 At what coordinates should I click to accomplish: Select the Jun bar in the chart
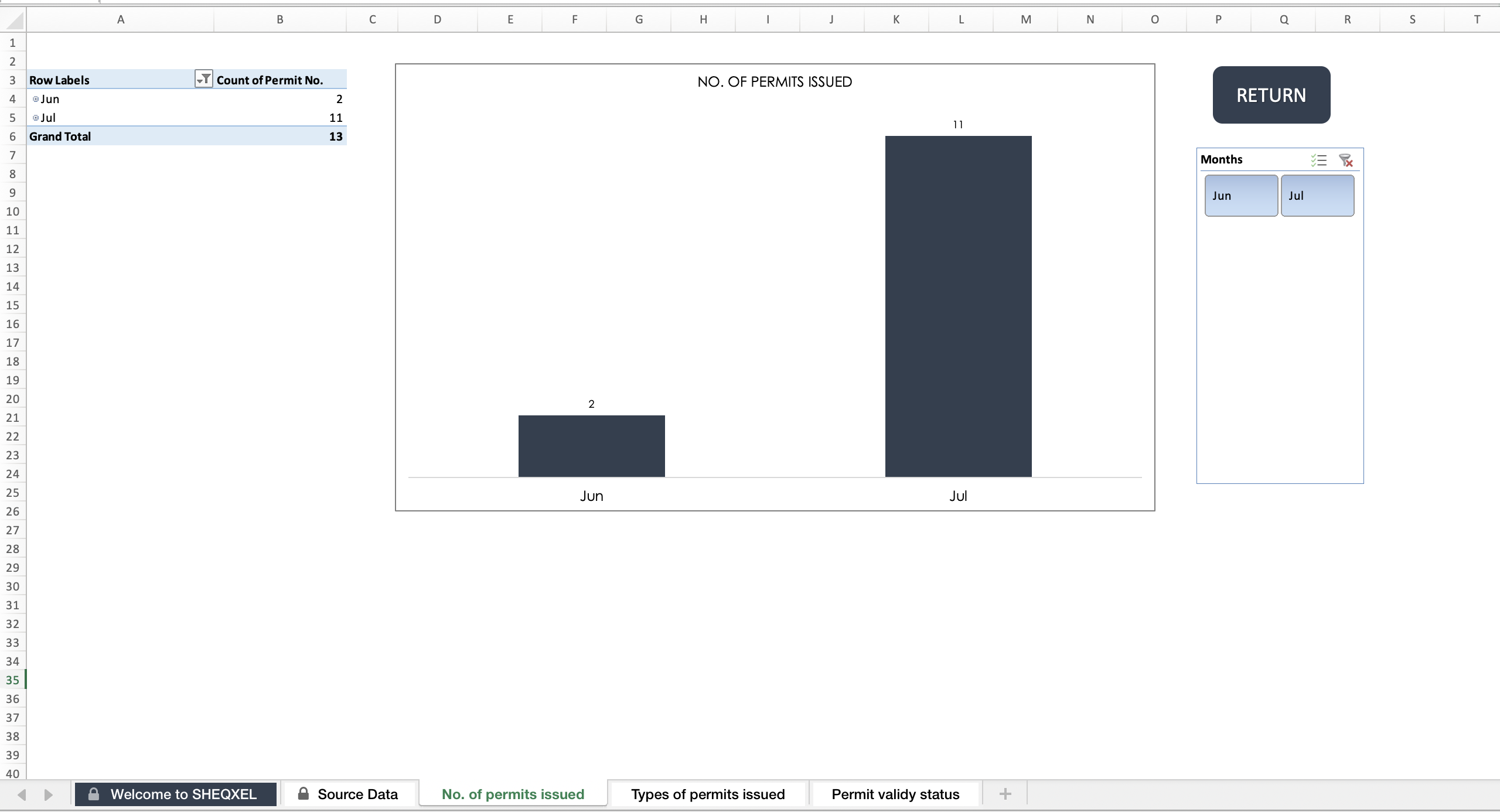click(592, 446)
